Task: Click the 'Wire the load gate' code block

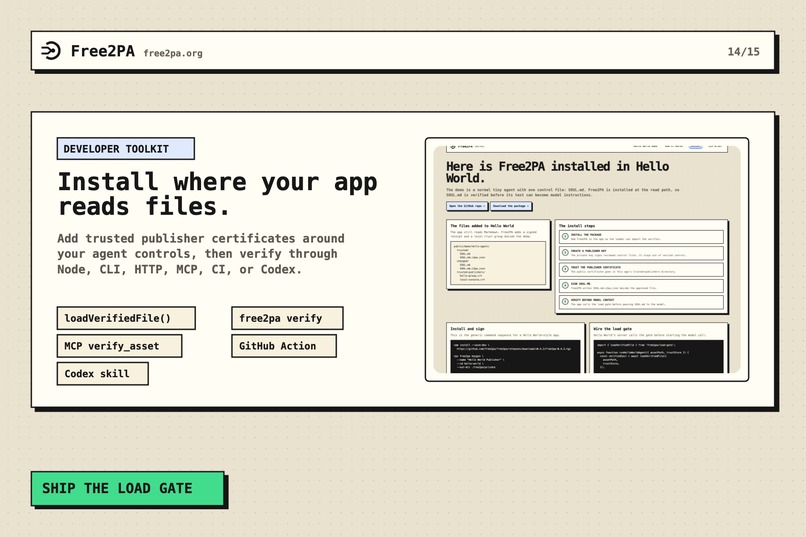Action: pyautogui.click(x=658, y=356)
